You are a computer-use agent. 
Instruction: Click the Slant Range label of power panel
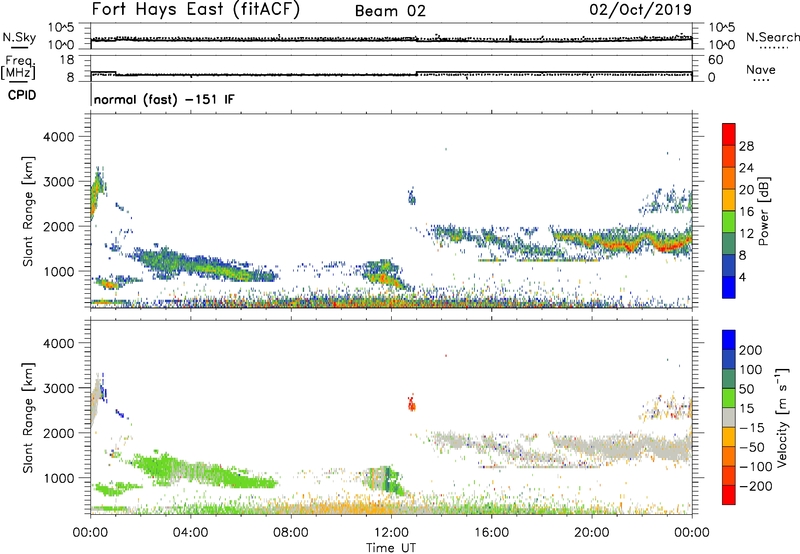[x=28, y=211]
